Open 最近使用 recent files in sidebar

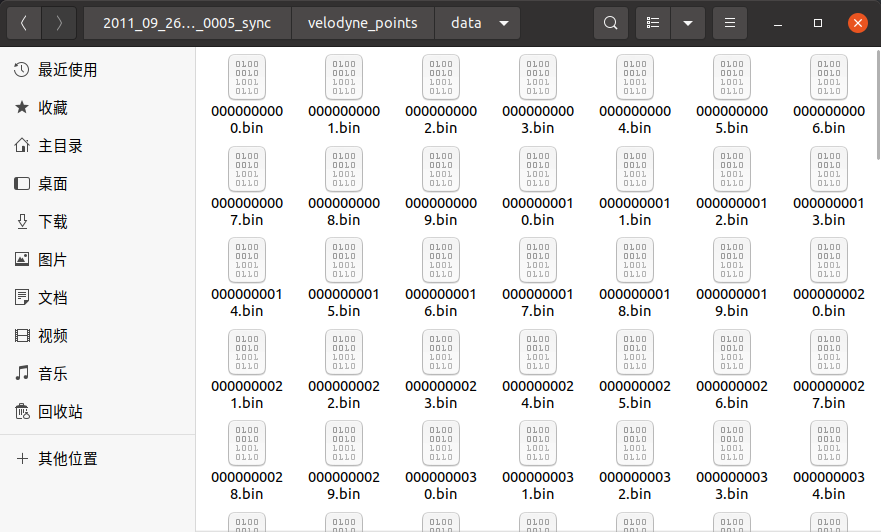pos(98,70)
